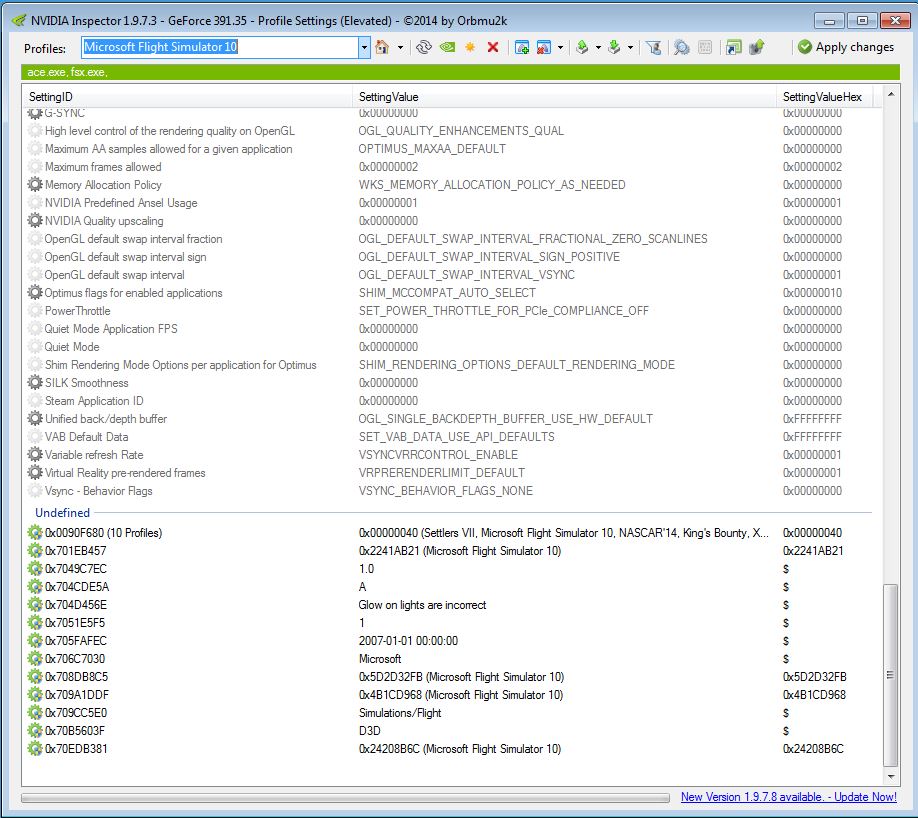Click the green gear beside 0x701EB457

[x=35, y=551]
